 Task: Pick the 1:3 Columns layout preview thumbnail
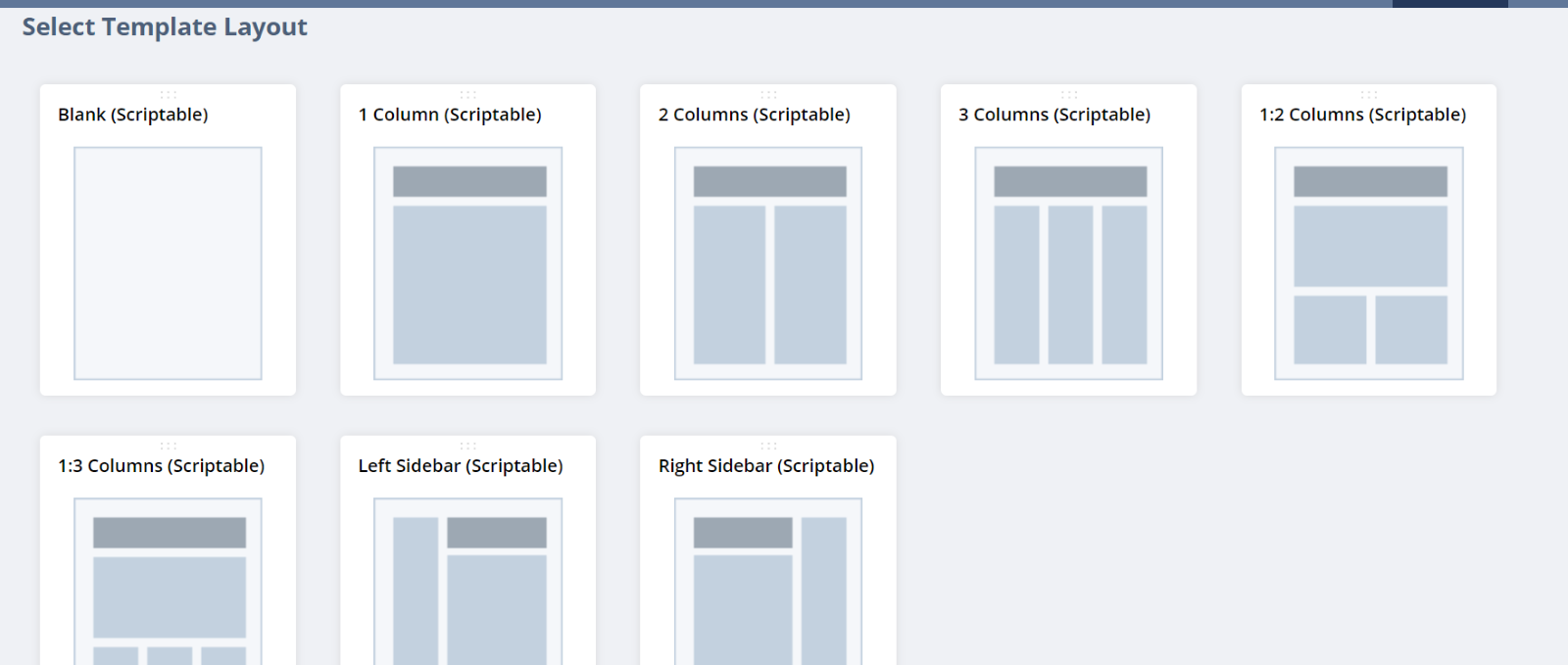168,581
